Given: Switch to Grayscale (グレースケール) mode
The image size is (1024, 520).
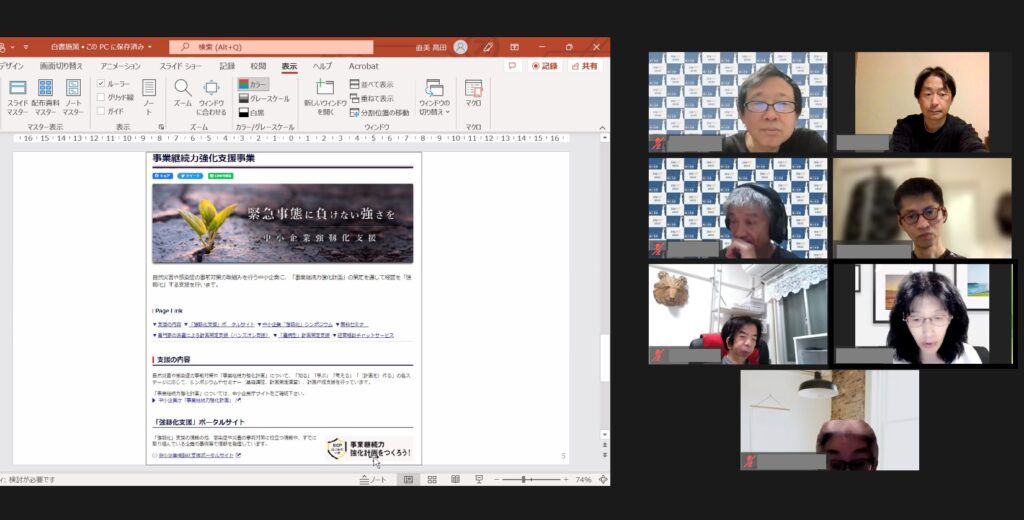Looking at the screenshot, I should tap(264, 99).
